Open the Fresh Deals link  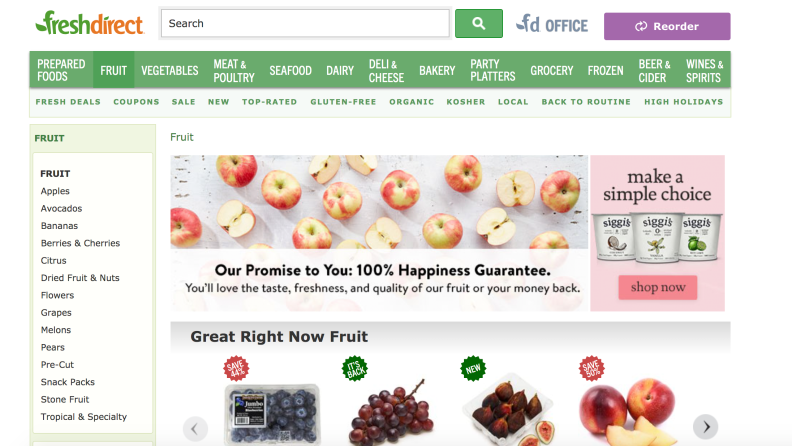(68, 102)
